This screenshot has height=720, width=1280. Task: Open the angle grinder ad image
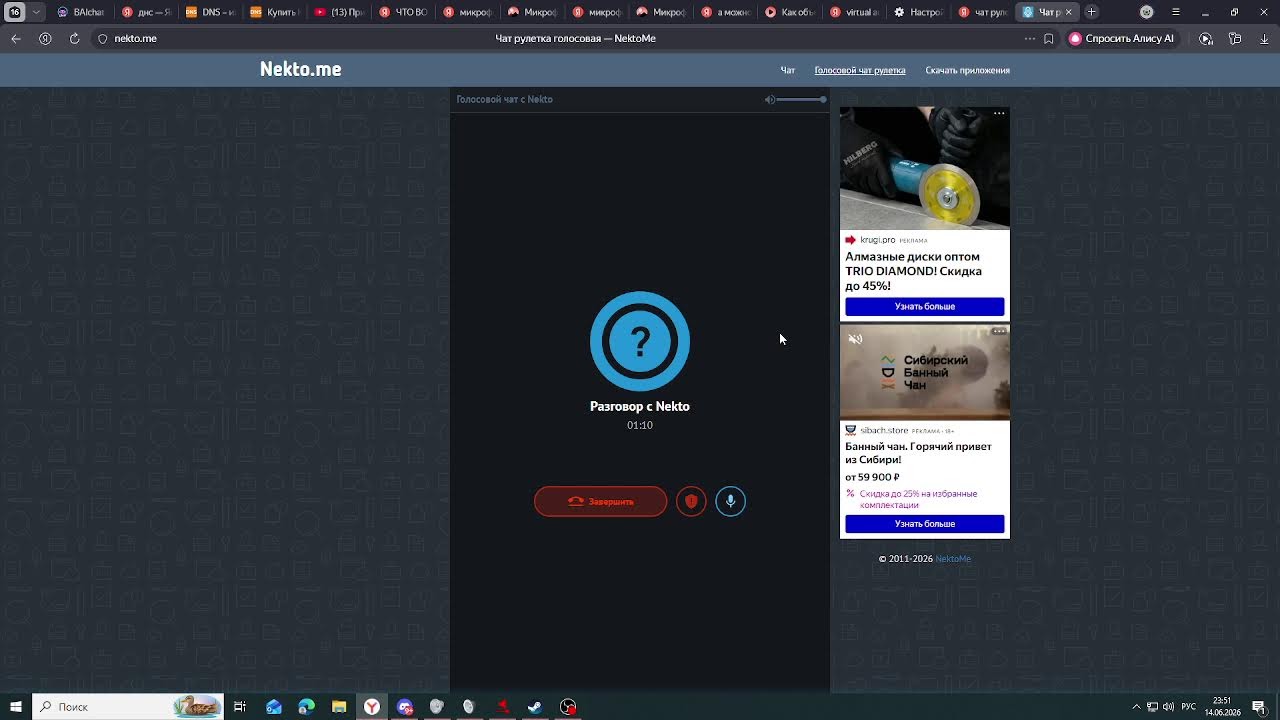point(925,168)
